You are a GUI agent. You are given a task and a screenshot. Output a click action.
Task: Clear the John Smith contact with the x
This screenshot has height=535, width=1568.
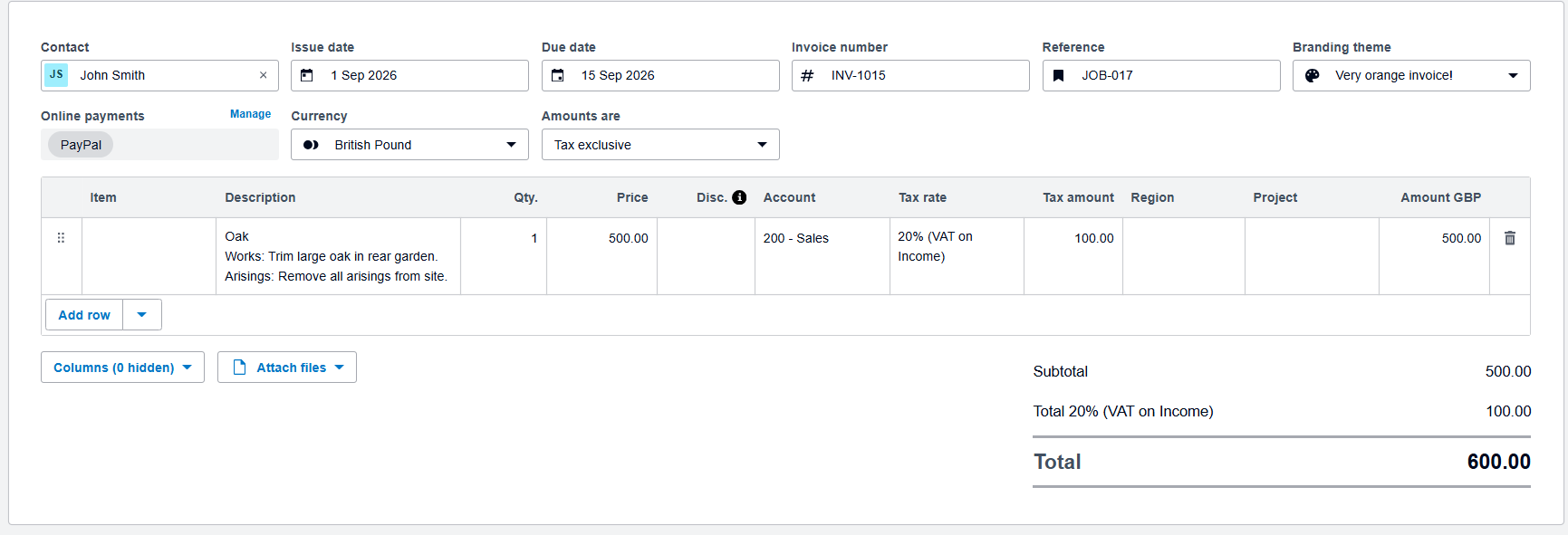click(263, 75)
